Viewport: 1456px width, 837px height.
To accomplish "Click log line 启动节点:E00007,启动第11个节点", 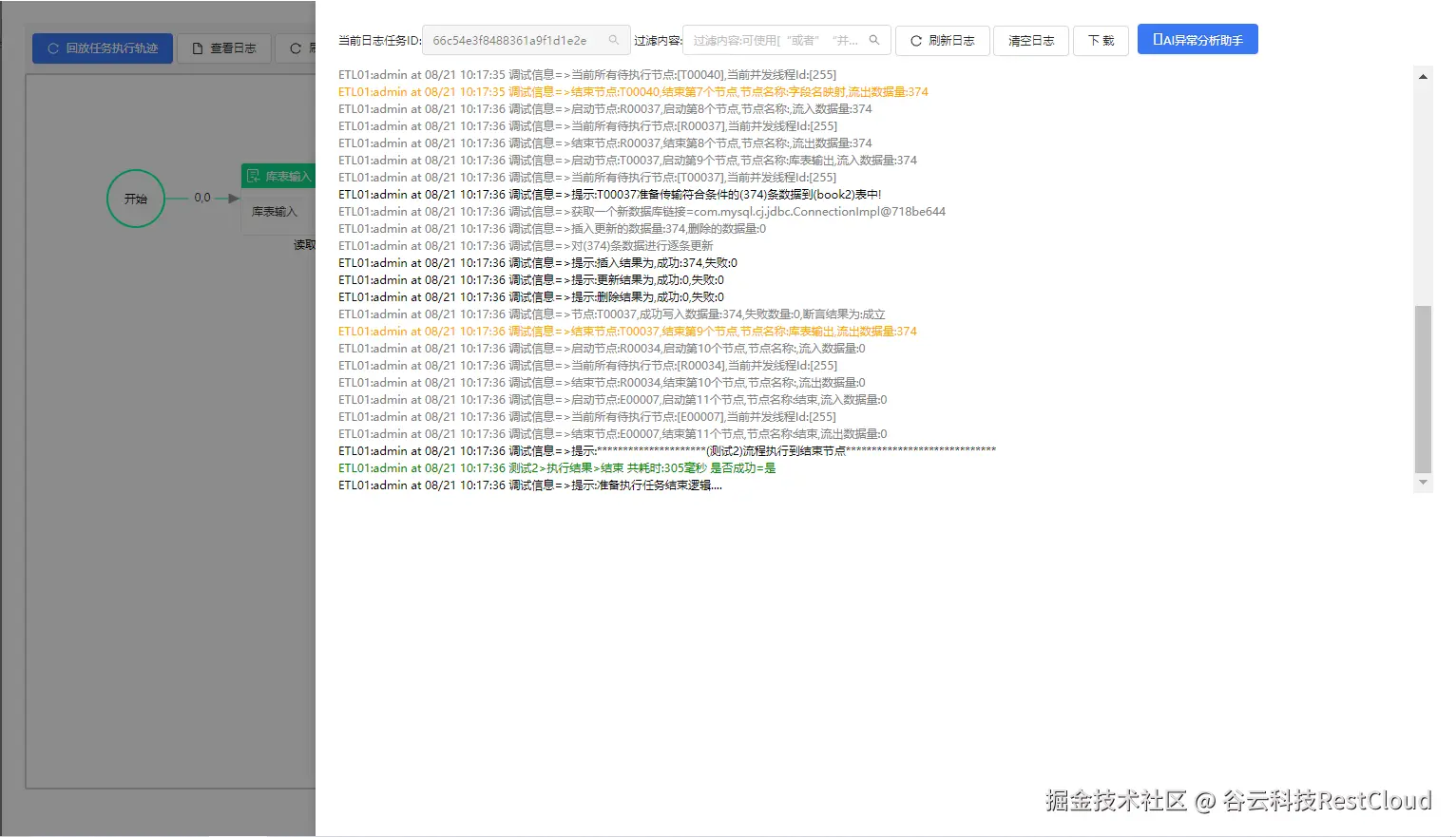I will 613,400.
